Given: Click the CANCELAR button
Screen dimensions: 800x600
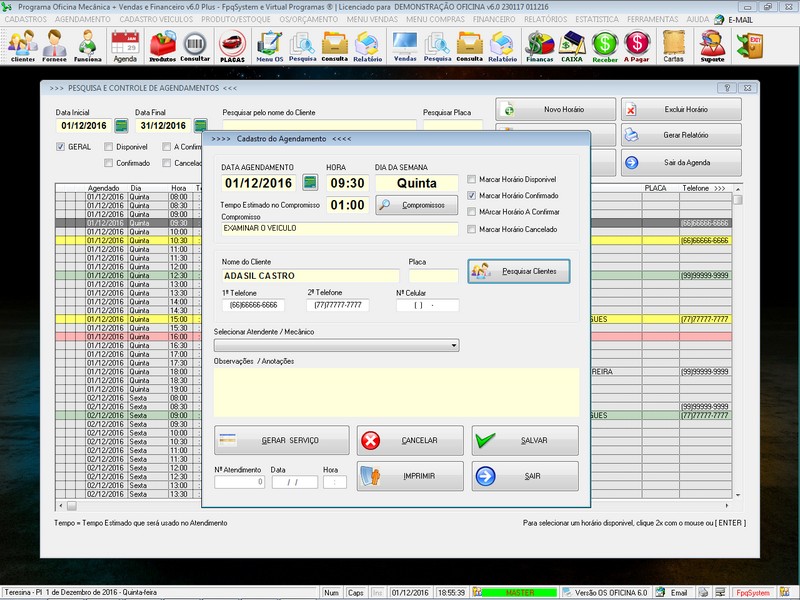Looking at the screenshot, I should pos(410,440).
